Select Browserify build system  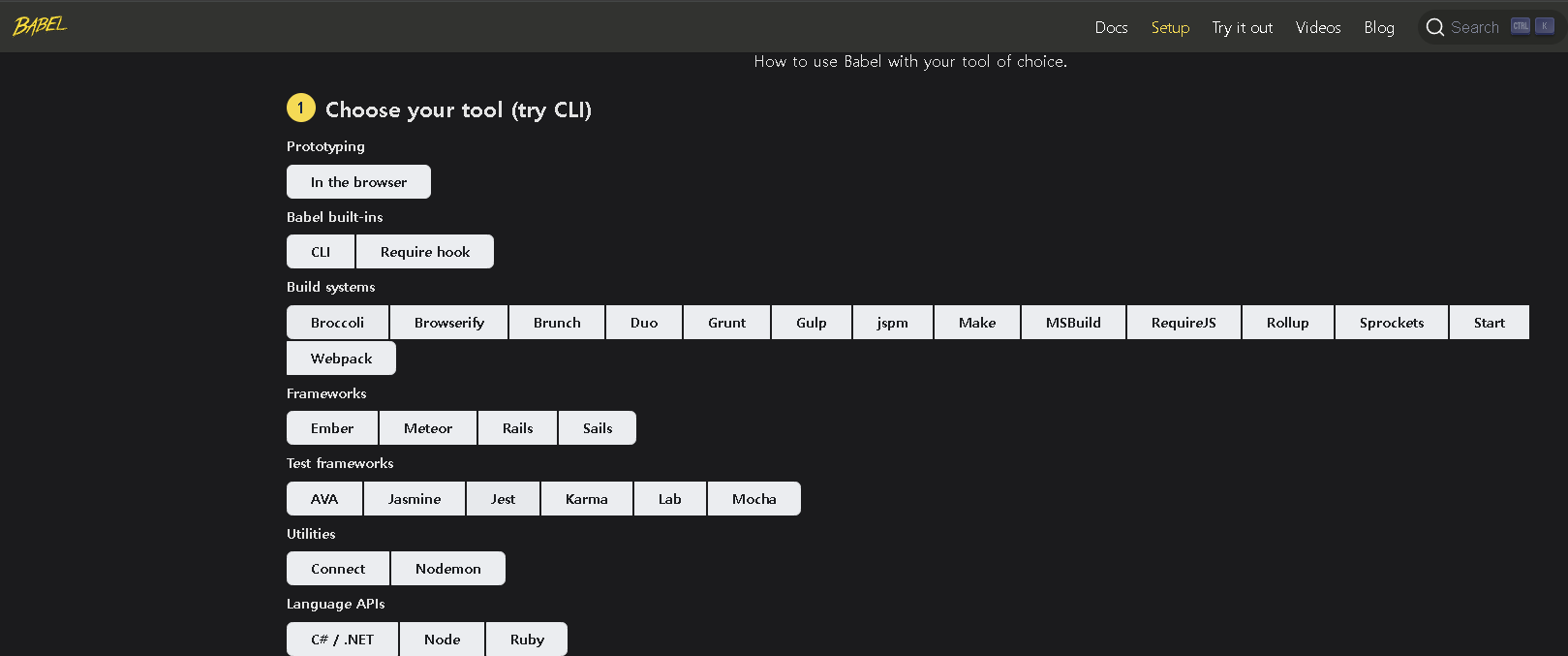449,323
